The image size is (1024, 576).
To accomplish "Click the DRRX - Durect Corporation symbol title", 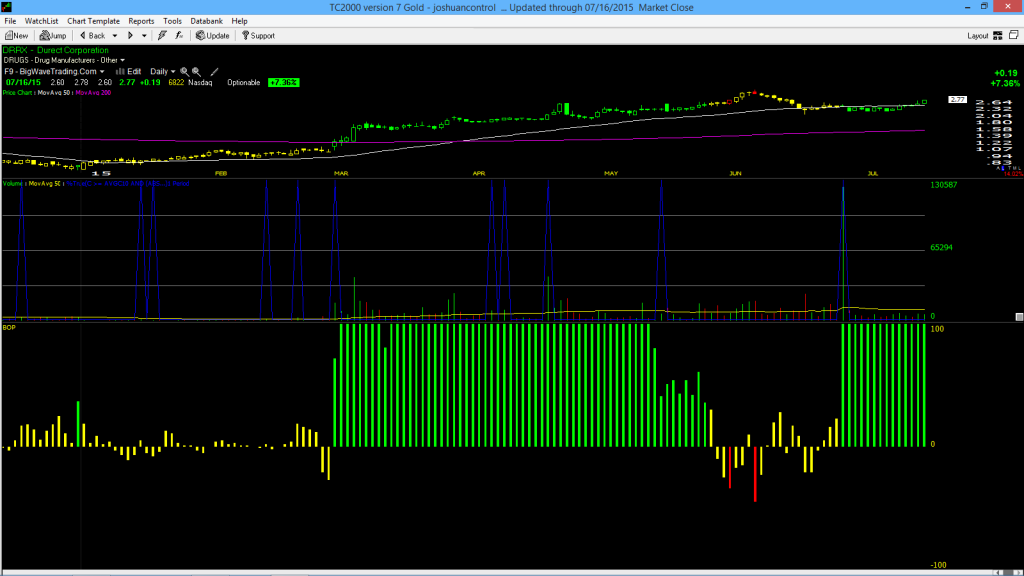I will [x=56, y=50].
